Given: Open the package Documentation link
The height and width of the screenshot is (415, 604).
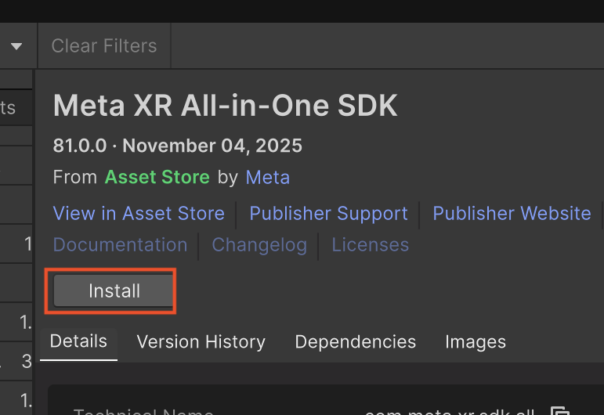Looking at the screenshot, I should point(120,244).
